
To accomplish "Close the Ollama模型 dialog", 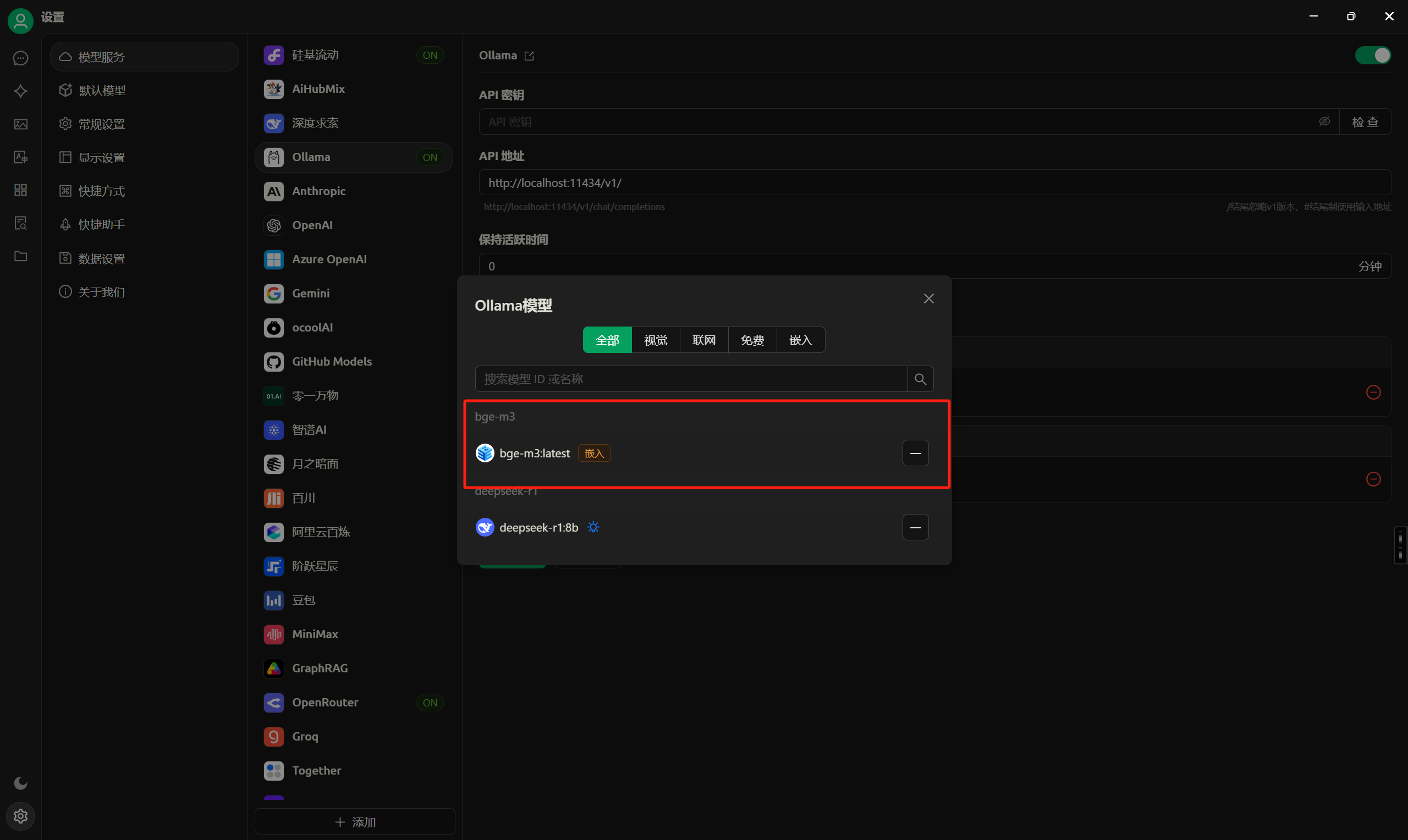I will pos(928,299).
